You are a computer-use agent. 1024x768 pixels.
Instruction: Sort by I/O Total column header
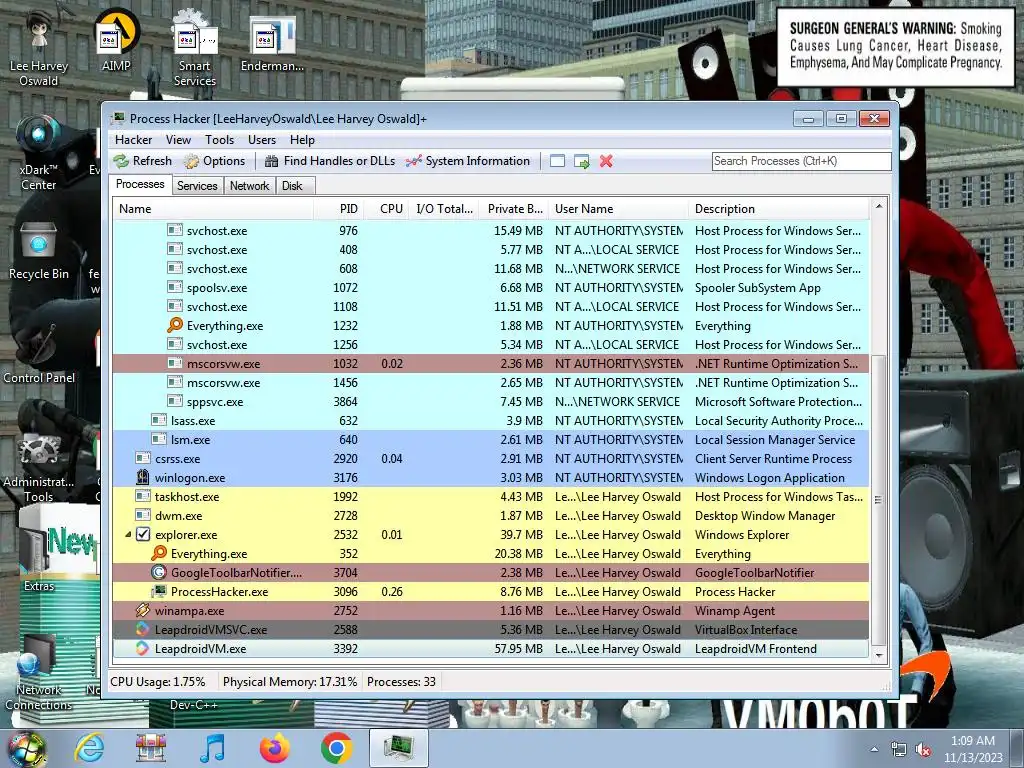coord(443,209)
